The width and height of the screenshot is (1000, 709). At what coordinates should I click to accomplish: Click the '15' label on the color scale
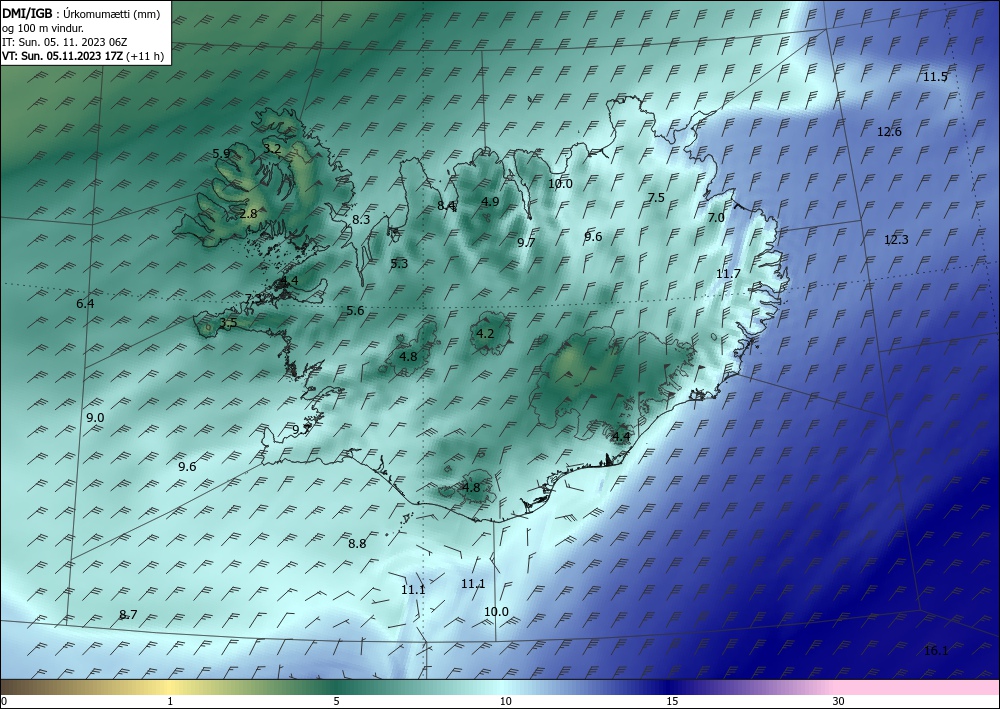pyautogui.click(x=672, y=701)
